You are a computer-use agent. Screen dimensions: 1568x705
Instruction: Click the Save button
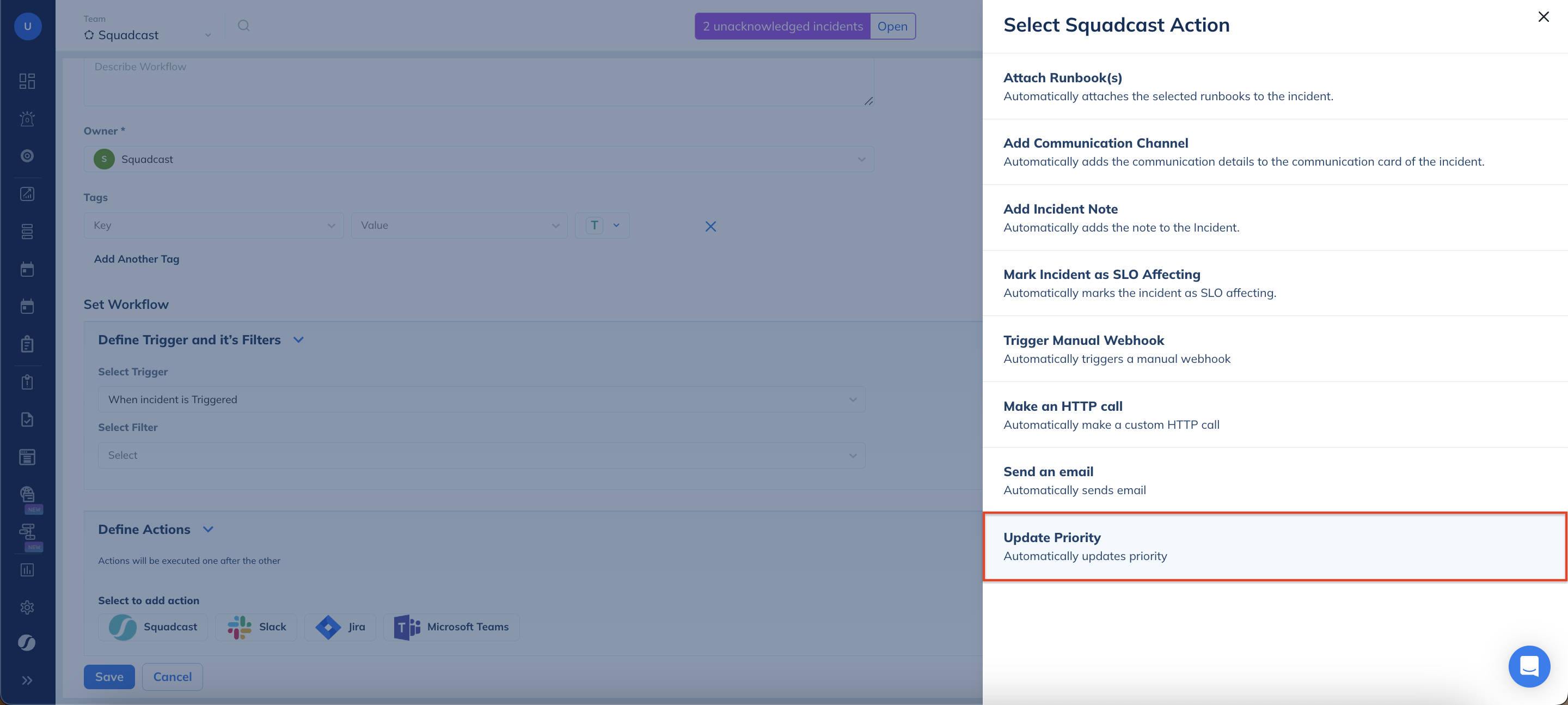109,676
